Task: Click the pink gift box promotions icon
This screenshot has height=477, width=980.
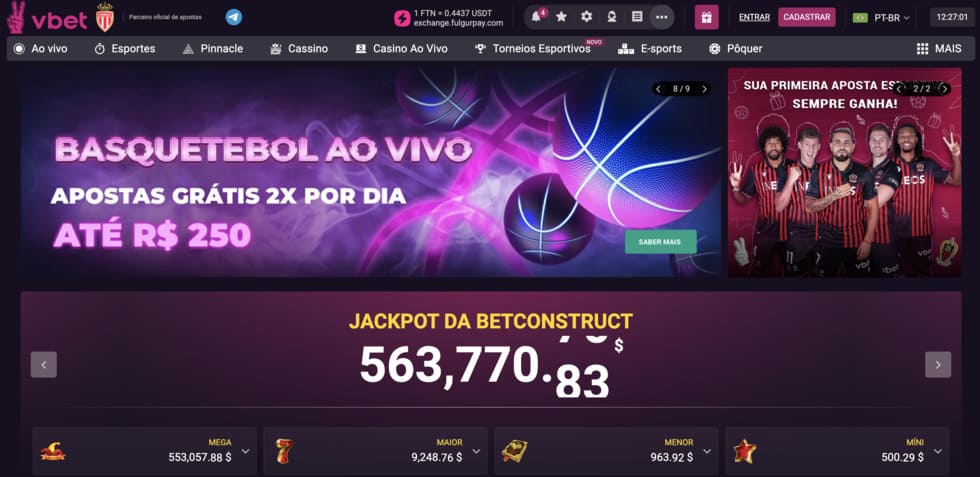Action: [x=706, y=17]
